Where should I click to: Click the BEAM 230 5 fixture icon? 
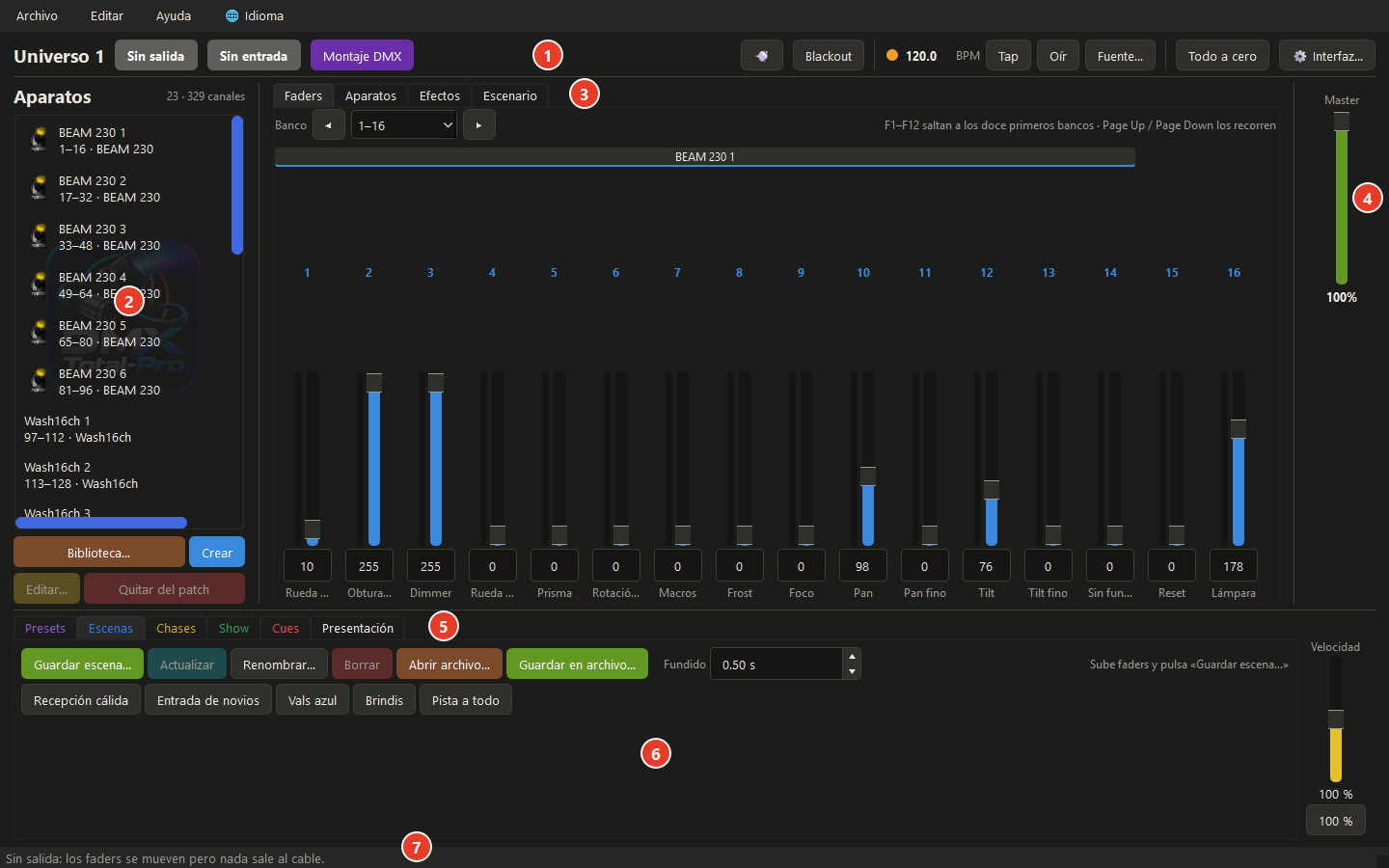click(39, 333)
